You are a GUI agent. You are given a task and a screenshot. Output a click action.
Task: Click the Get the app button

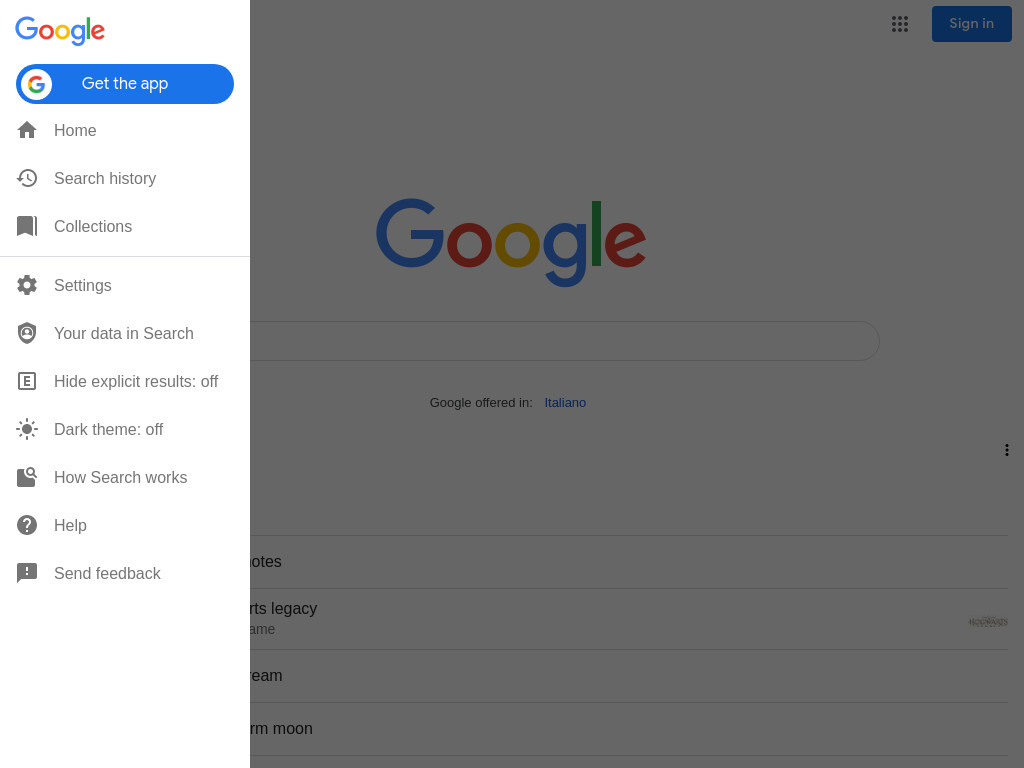point(125,84)
